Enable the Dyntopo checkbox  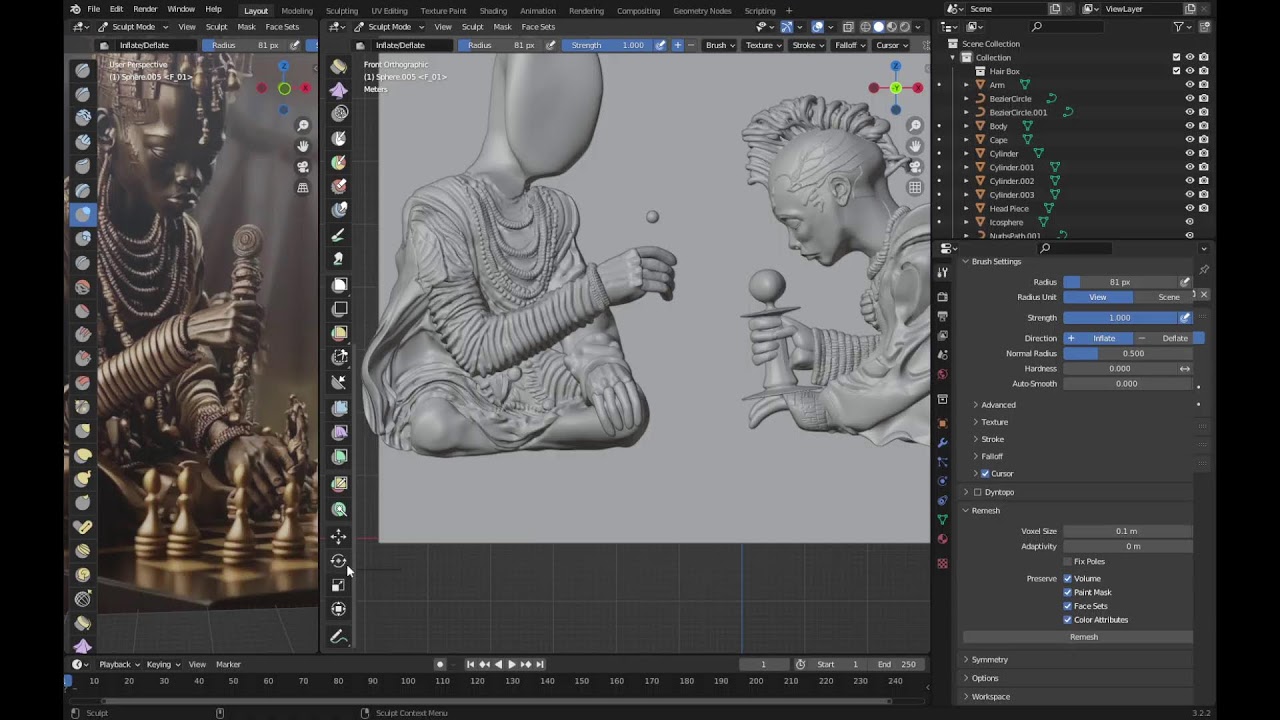[978, 492]
